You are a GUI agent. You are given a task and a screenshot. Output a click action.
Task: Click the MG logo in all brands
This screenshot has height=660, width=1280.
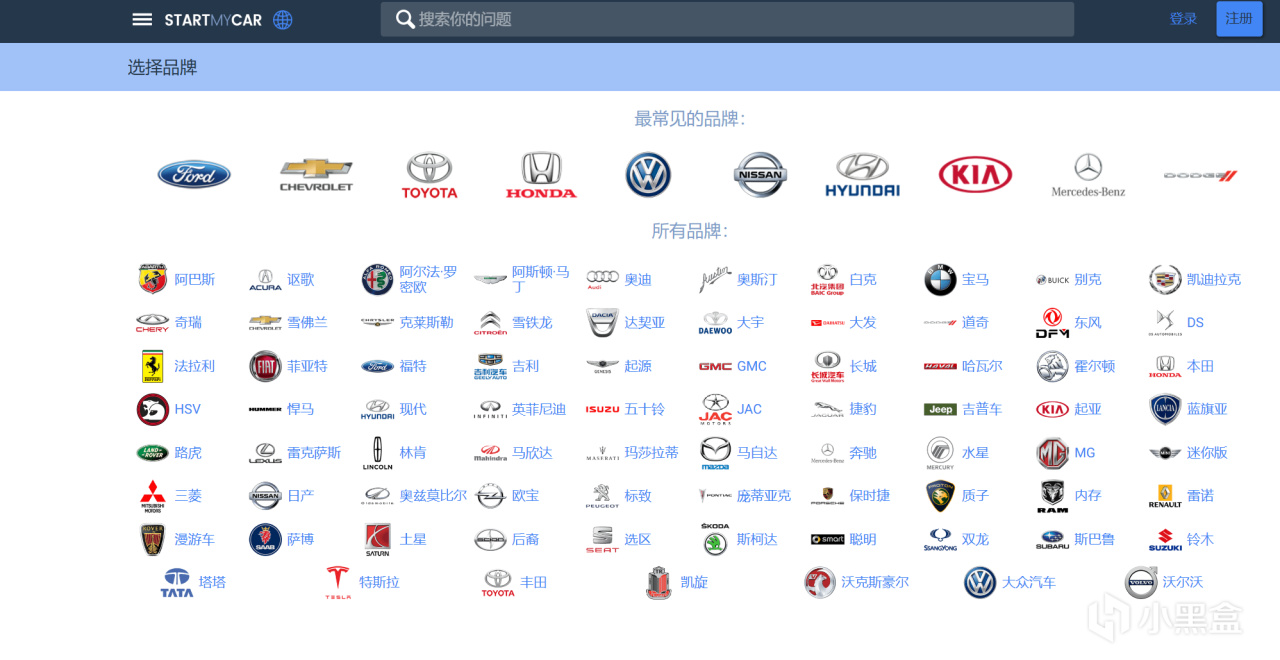[x=1053, y=453]
